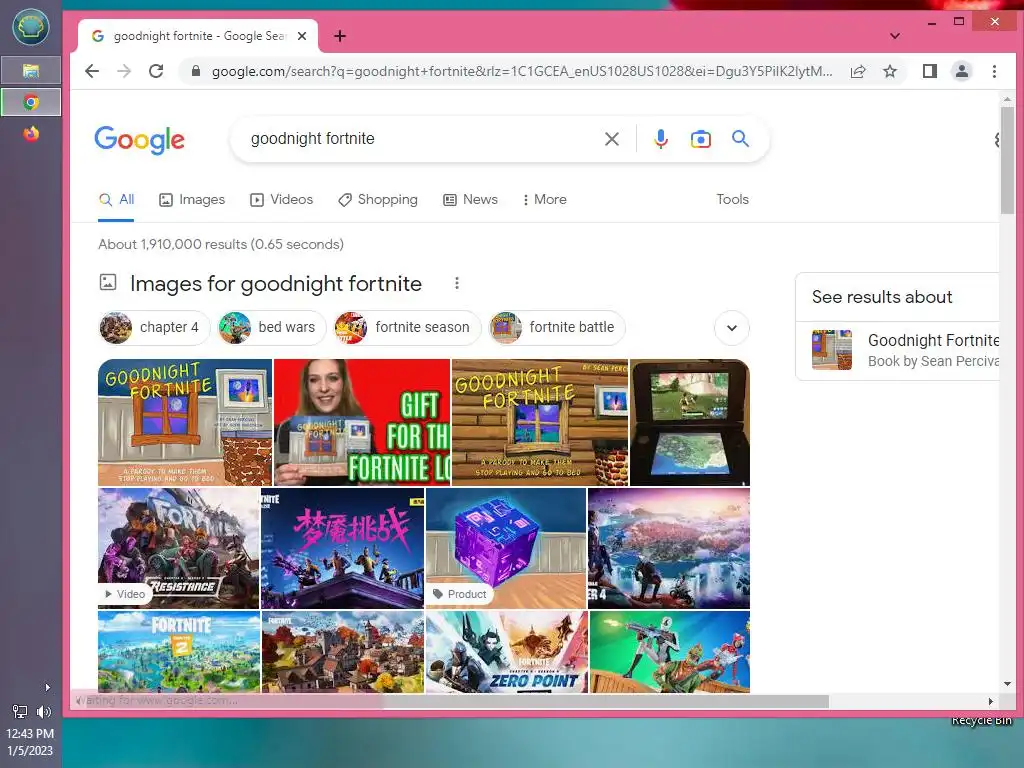Image resolution: width=1024 pixels, height=768 pixels.
Task: Click the browser forward arrow
Action: (x=124, y=71)
